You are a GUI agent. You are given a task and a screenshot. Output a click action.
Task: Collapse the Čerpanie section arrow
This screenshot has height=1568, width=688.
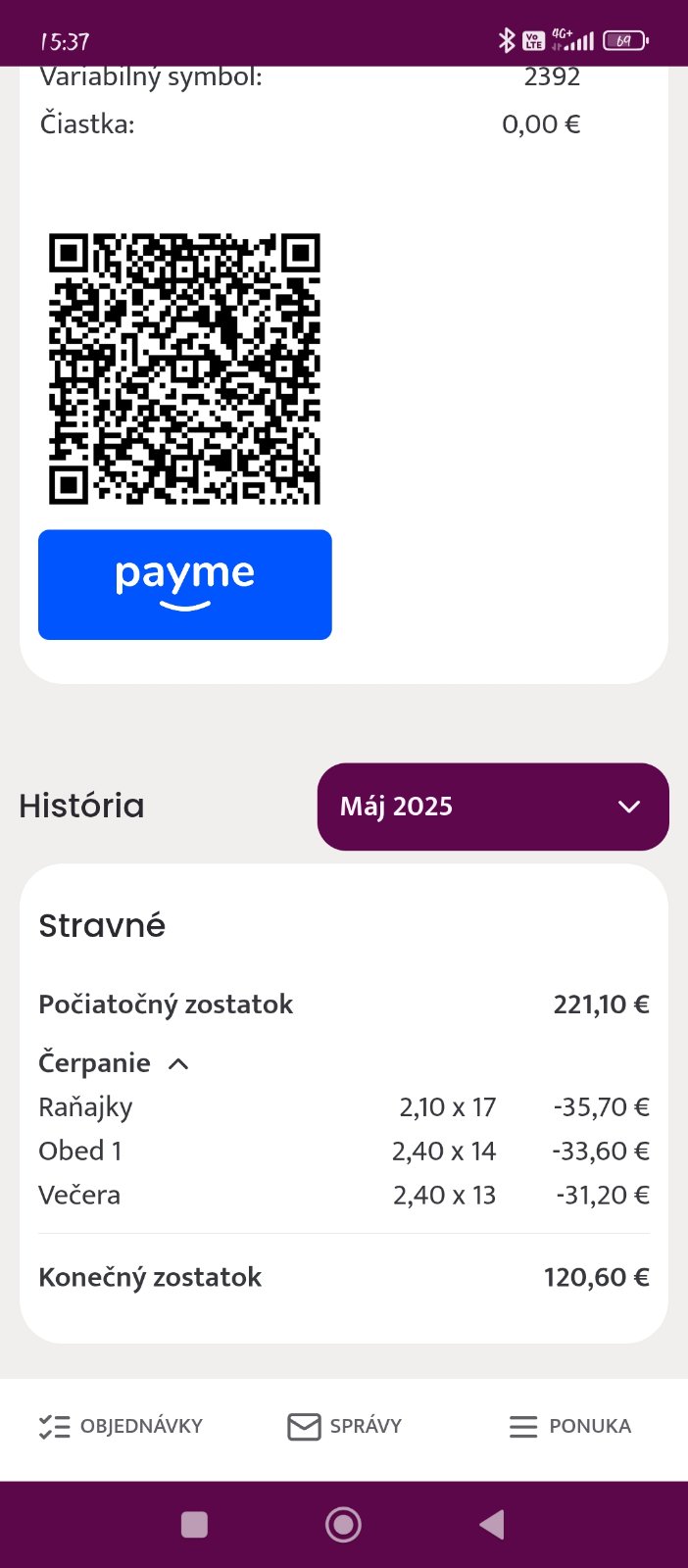[178, 1064]
